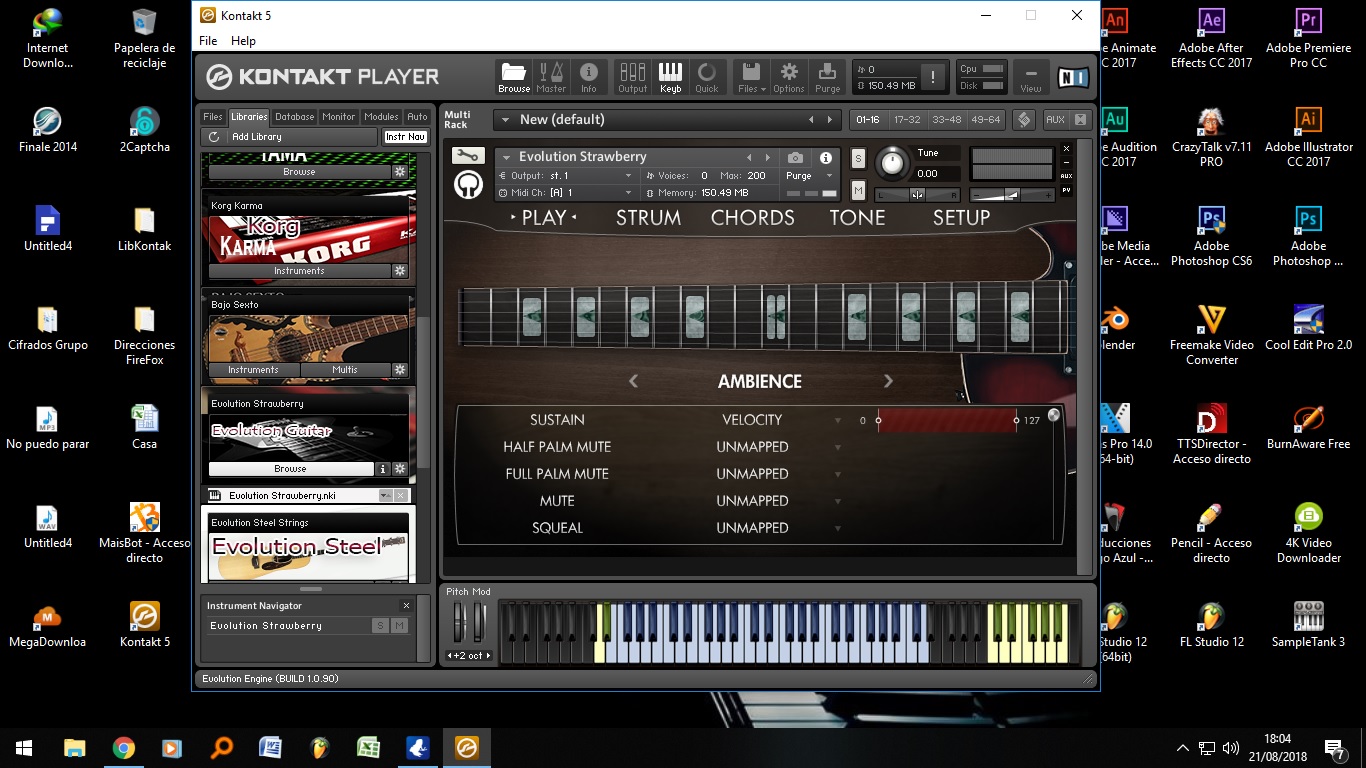
Task: Open the Database tab in browser
Action: point(295,117)
